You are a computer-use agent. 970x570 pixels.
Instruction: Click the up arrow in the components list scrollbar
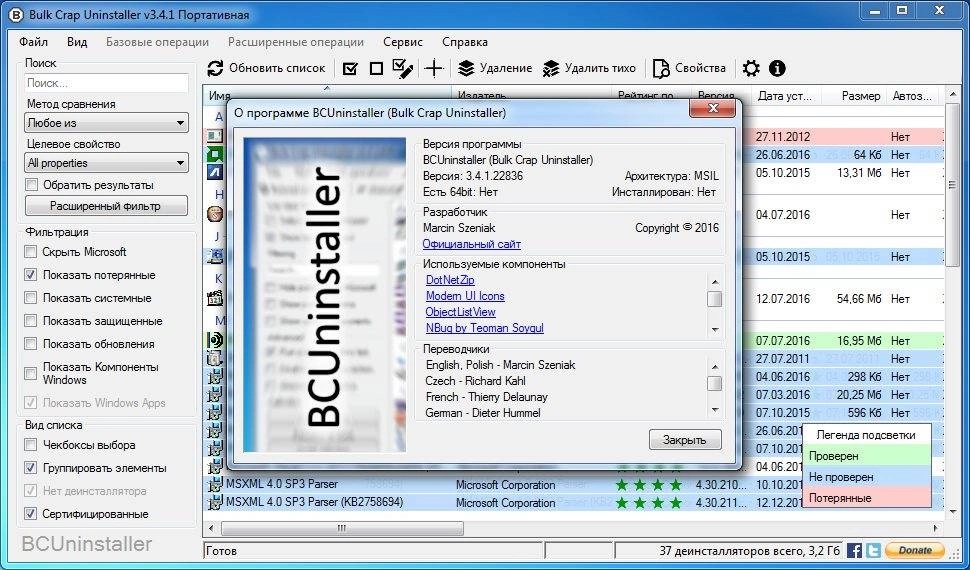coord(715,282)
